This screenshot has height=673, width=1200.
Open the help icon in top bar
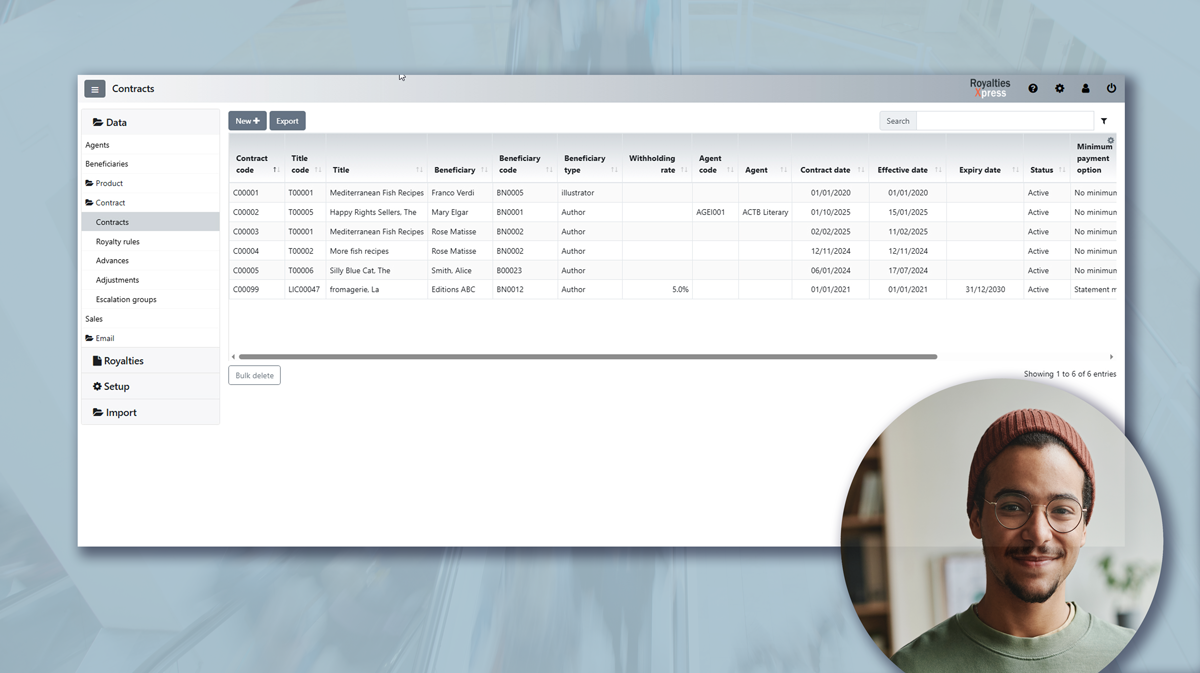[x=1033, y=88]
